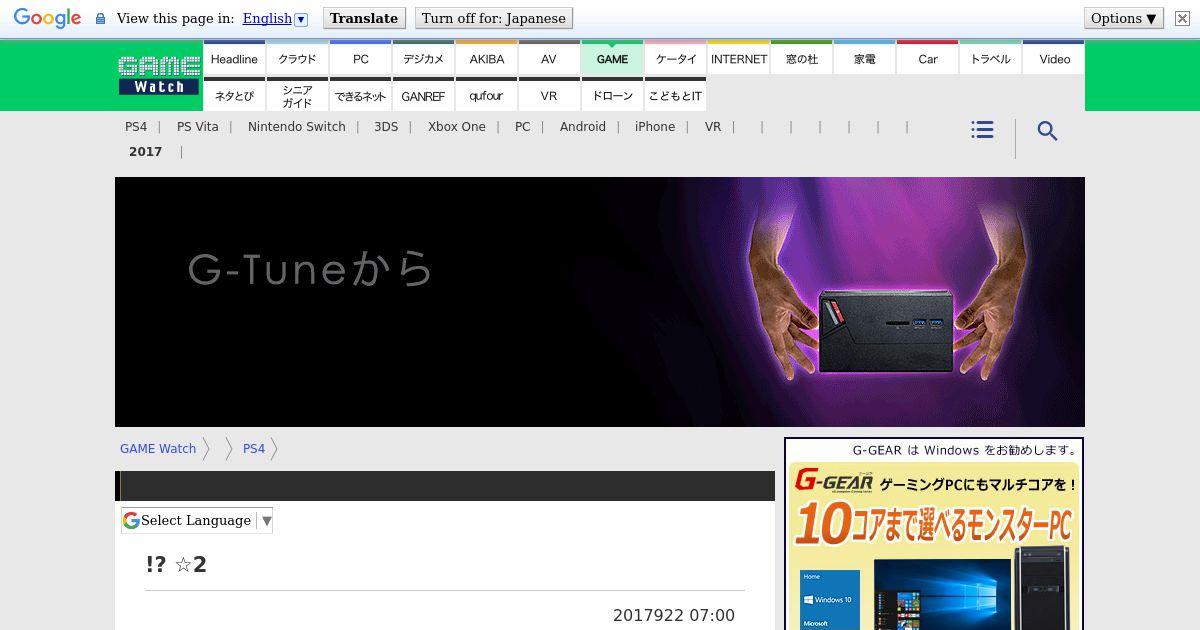Screen dimensions: 1200x630
Task: Go to the Headline tab
Action: pyautogui.click(x=234, y=59)
